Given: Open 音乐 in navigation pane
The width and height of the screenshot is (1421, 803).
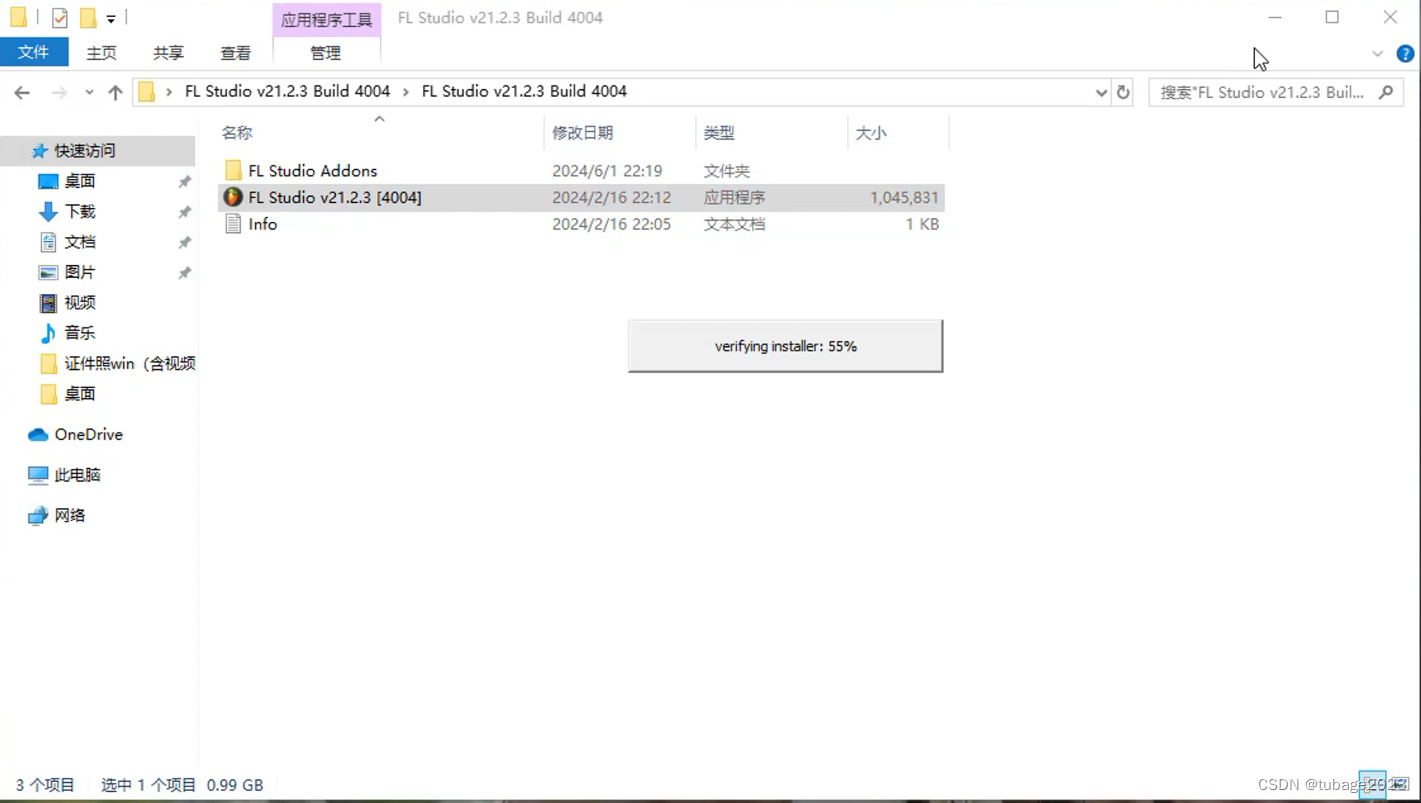Looking at the screenshot, I should coord(80,332).
